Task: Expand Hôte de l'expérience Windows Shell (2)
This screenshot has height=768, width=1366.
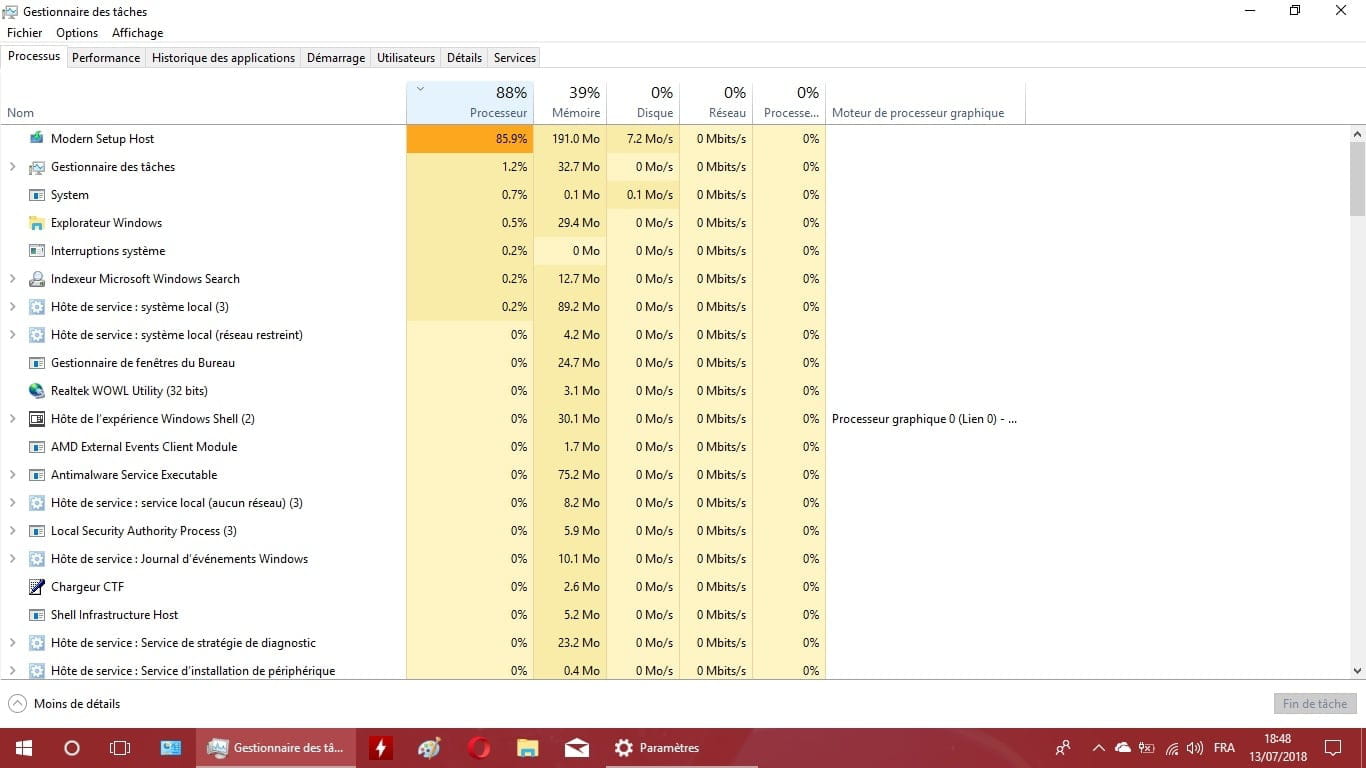Action: pos(12,418)
